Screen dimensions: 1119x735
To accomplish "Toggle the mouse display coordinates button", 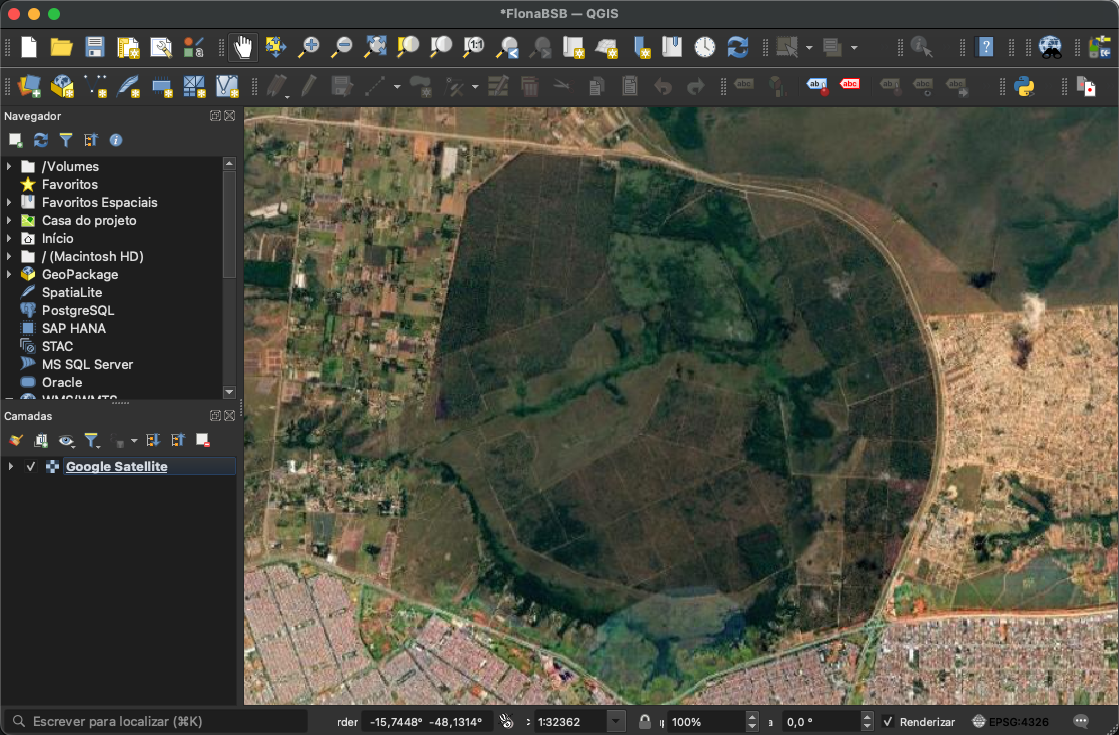I will 507,721.
